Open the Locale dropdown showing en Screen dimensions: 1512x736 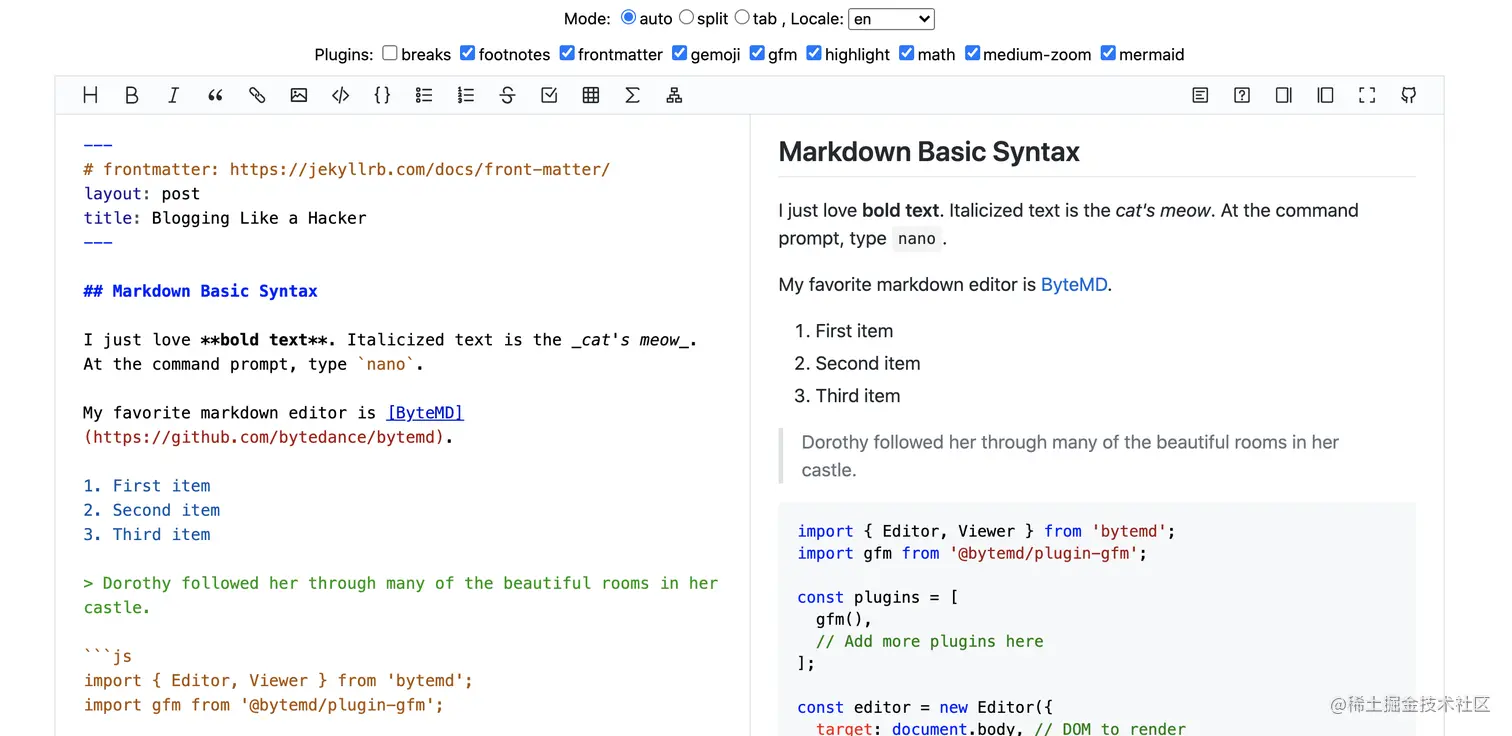[891, 18]
